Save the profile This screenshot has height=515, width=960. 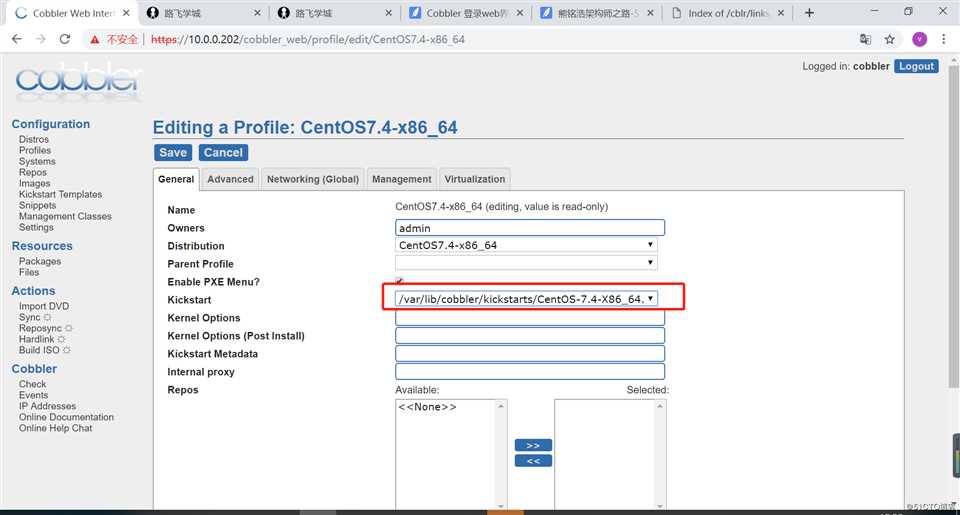(173, 152)
